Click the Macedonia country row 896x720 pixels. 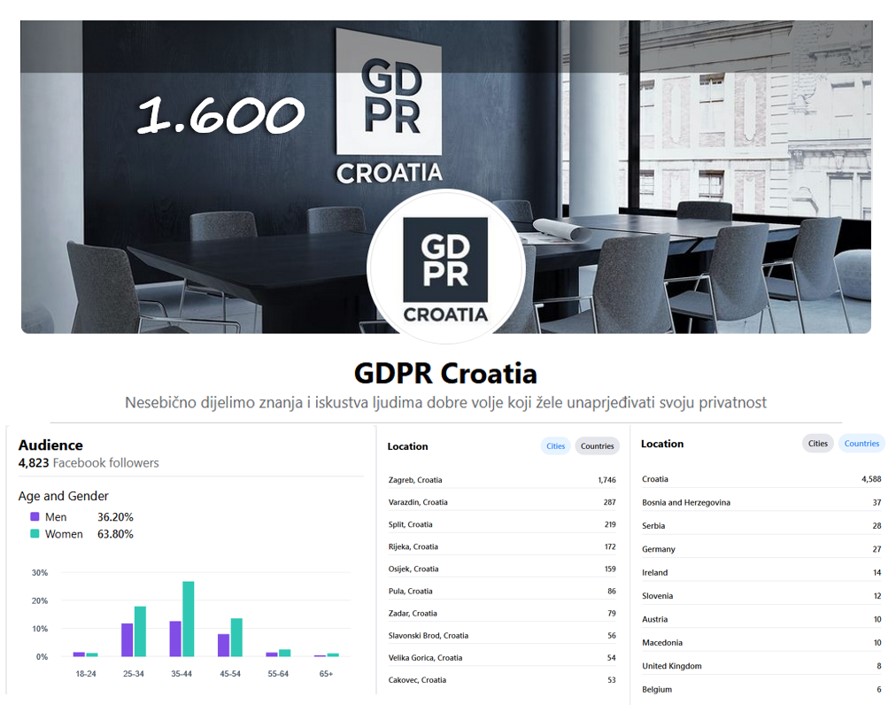[x=762, y=643]
